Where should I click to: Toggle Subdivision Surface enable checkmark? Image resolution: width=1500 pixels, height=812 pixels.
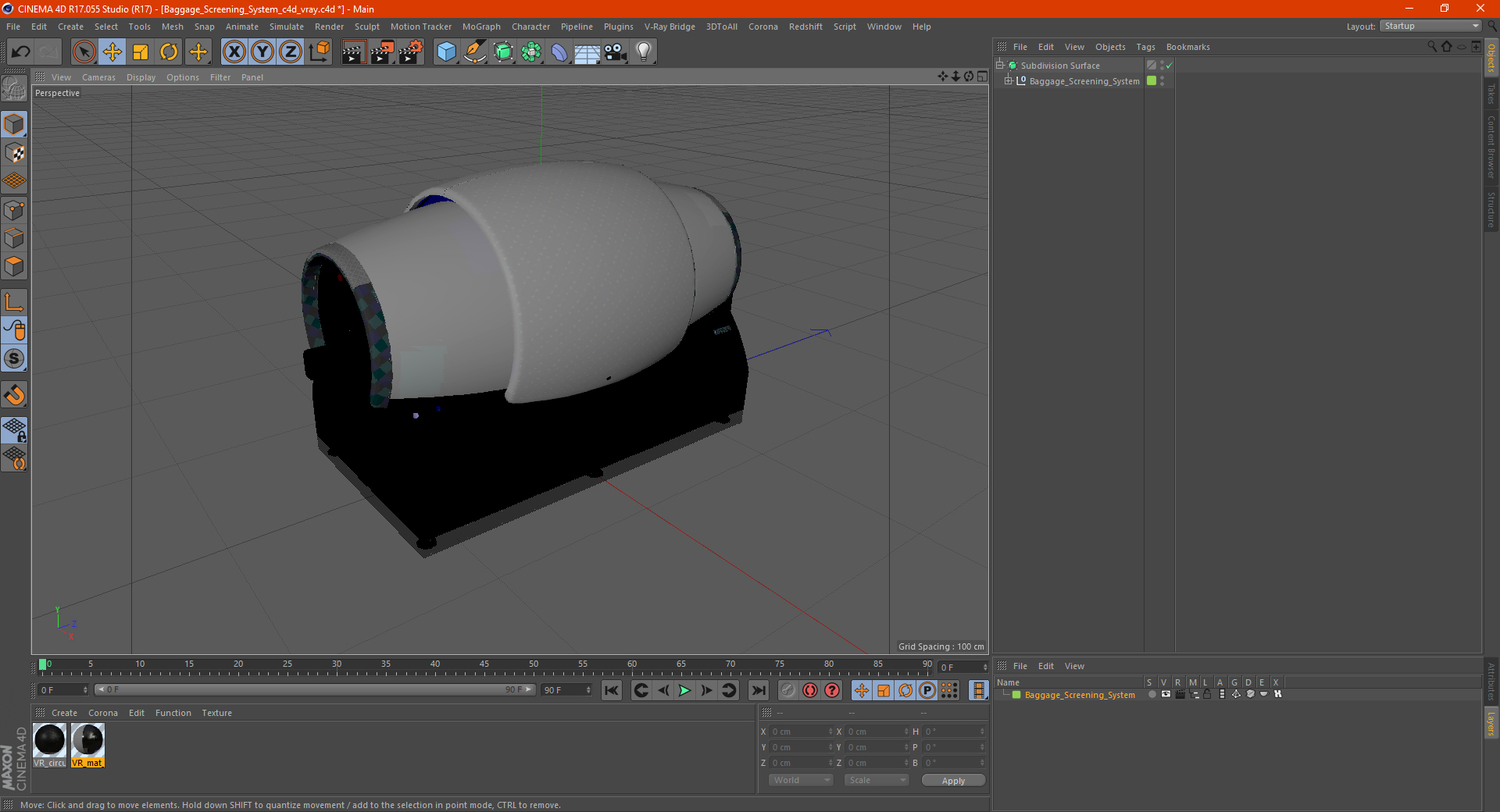click(x=1169, y=66)
